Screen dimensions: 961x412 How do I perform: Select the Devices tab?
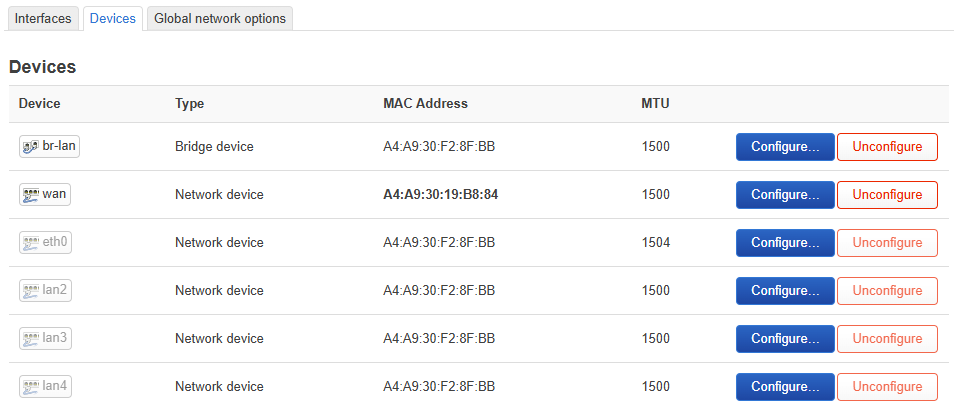113,18
